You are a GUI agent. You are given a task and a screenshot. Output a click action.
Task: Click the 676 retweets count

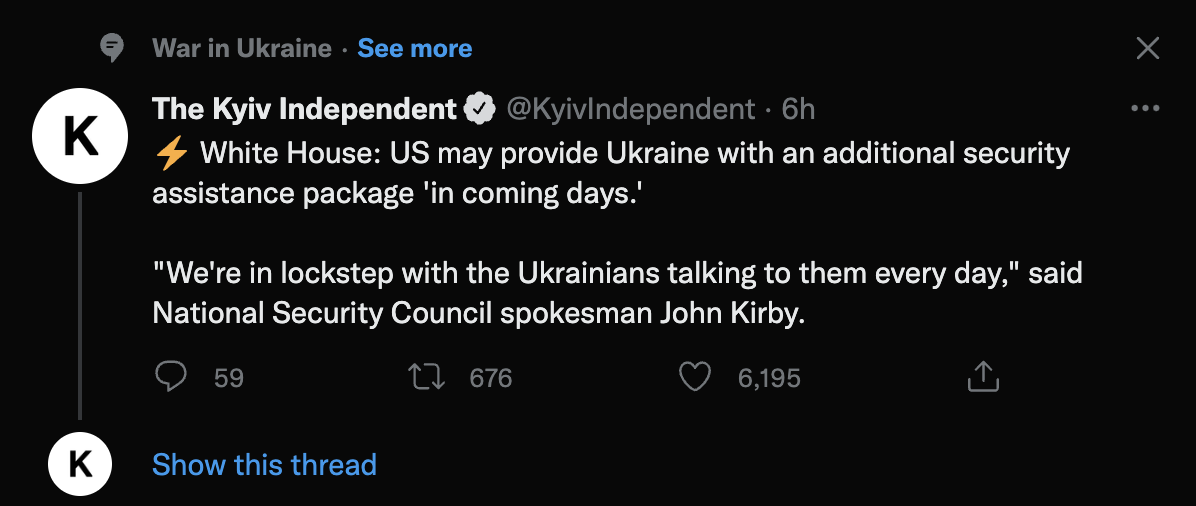pyautogui.click(x=490, y=377)
